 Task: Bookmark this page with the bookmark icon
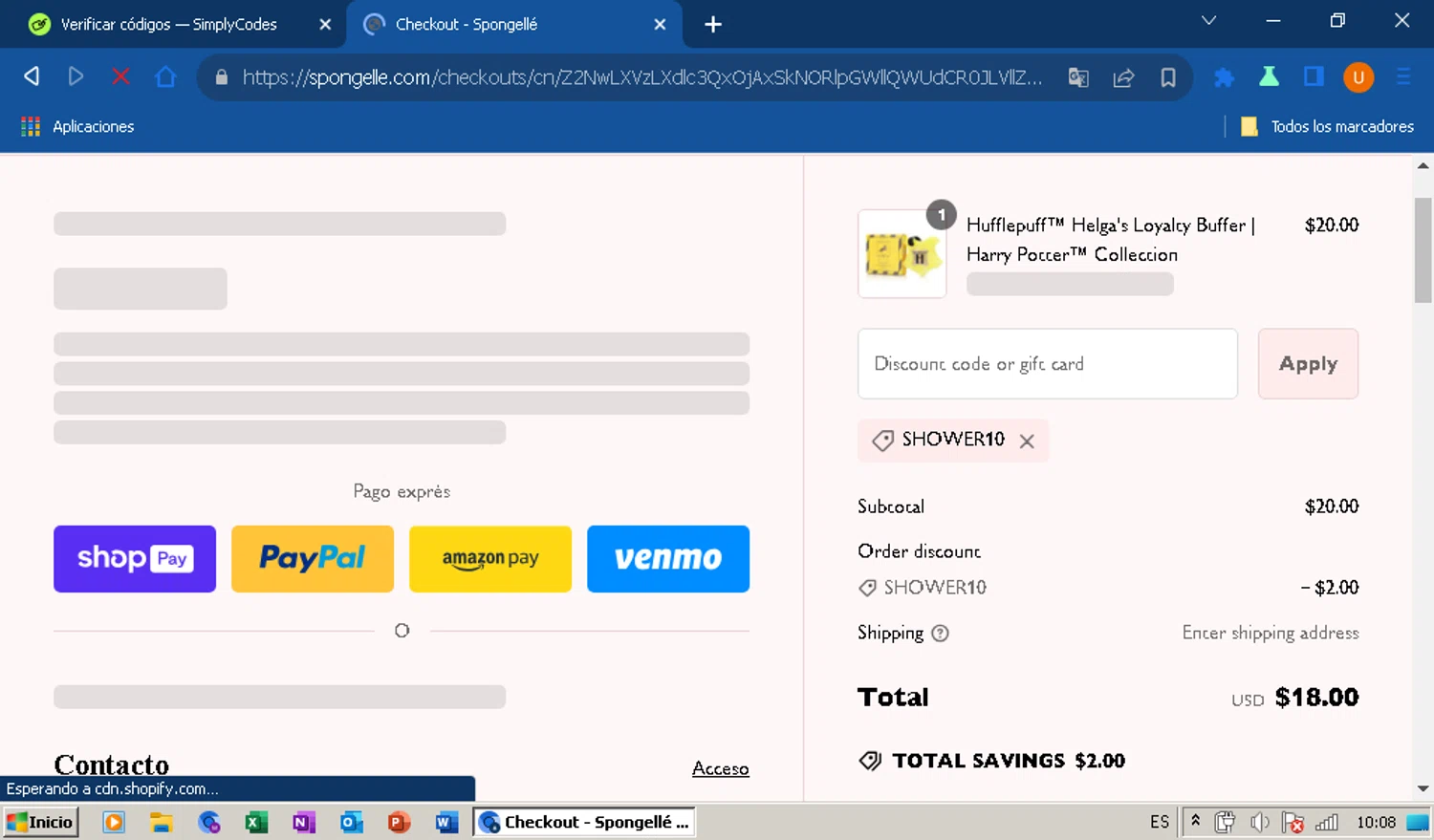[1168, 77]
